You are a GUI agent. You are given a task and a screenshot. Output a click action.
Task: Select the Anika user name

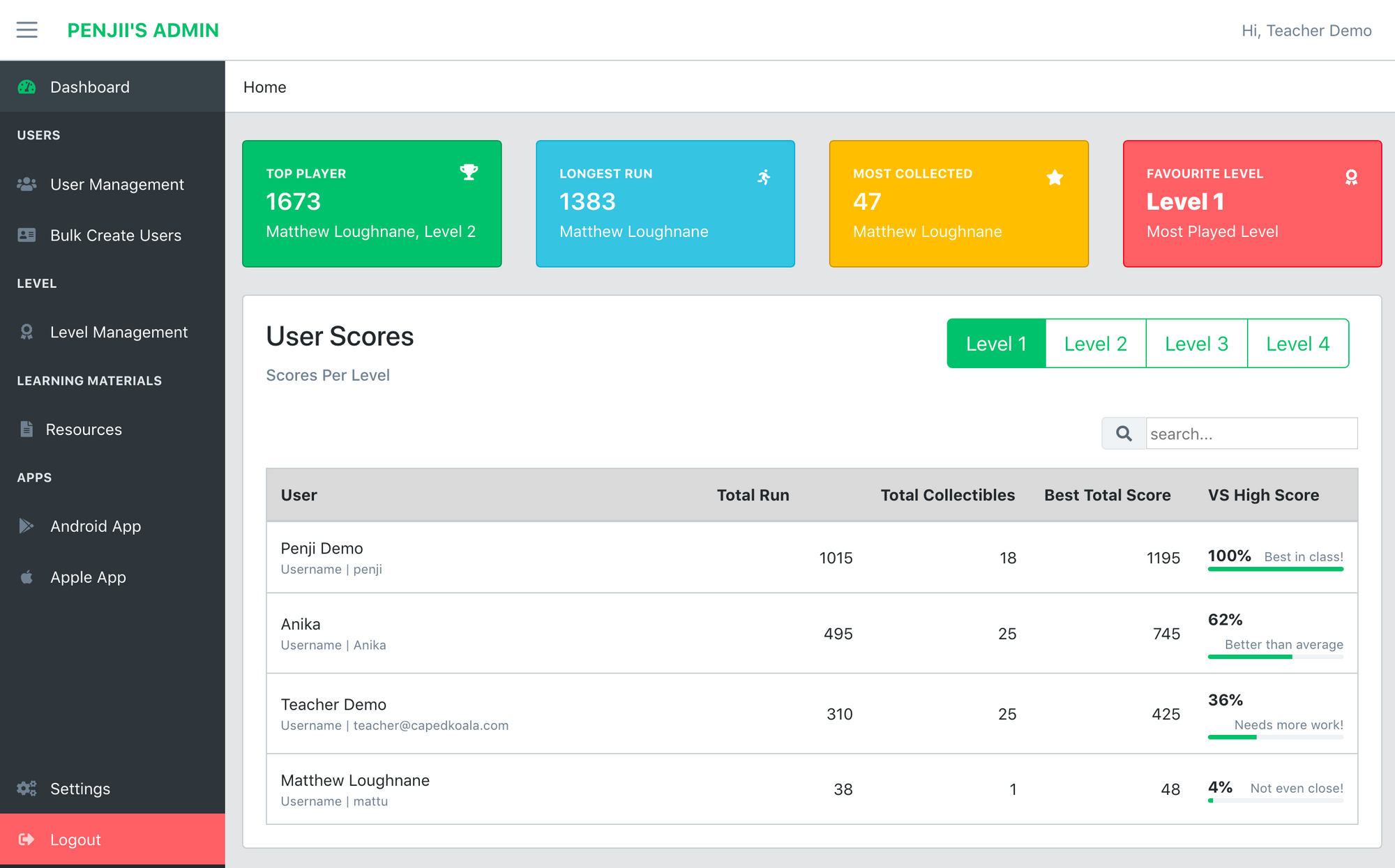[301, 624]
